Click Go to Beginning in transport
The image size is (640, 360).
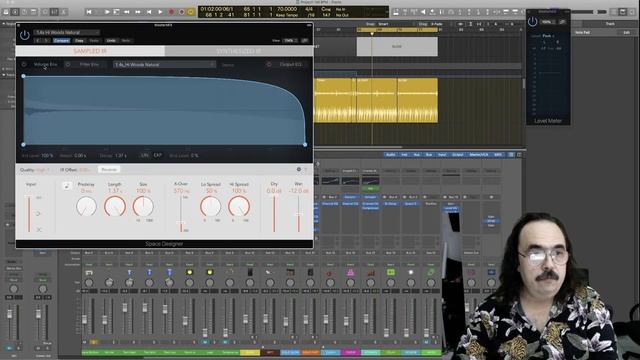click(x=89, y=12)
